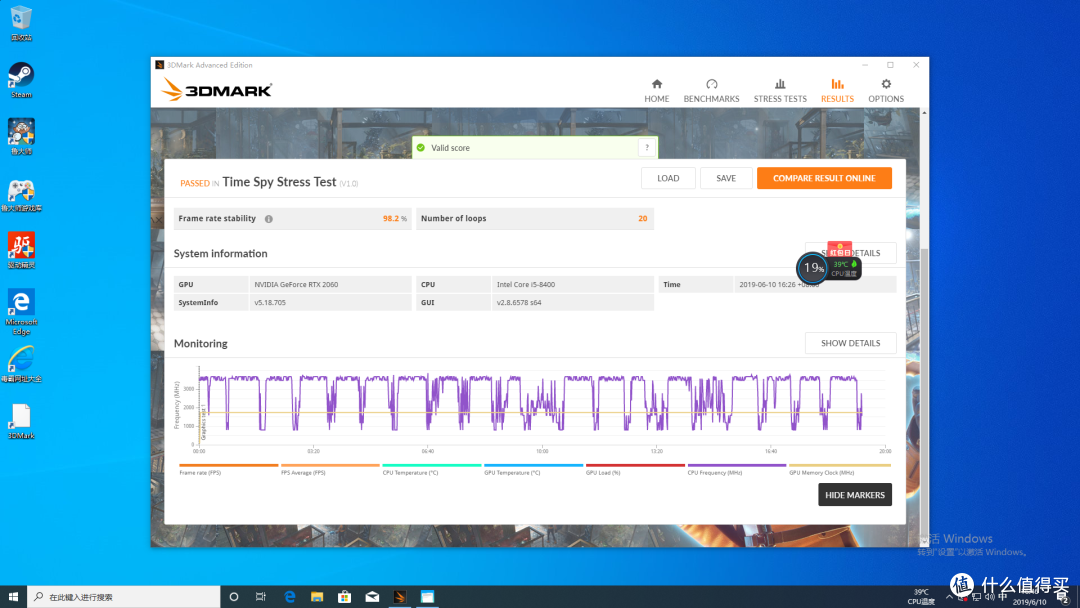The image size is (1080, 608).
Task: Click the Frame rate stability info icon
Action: coord(269,219)
